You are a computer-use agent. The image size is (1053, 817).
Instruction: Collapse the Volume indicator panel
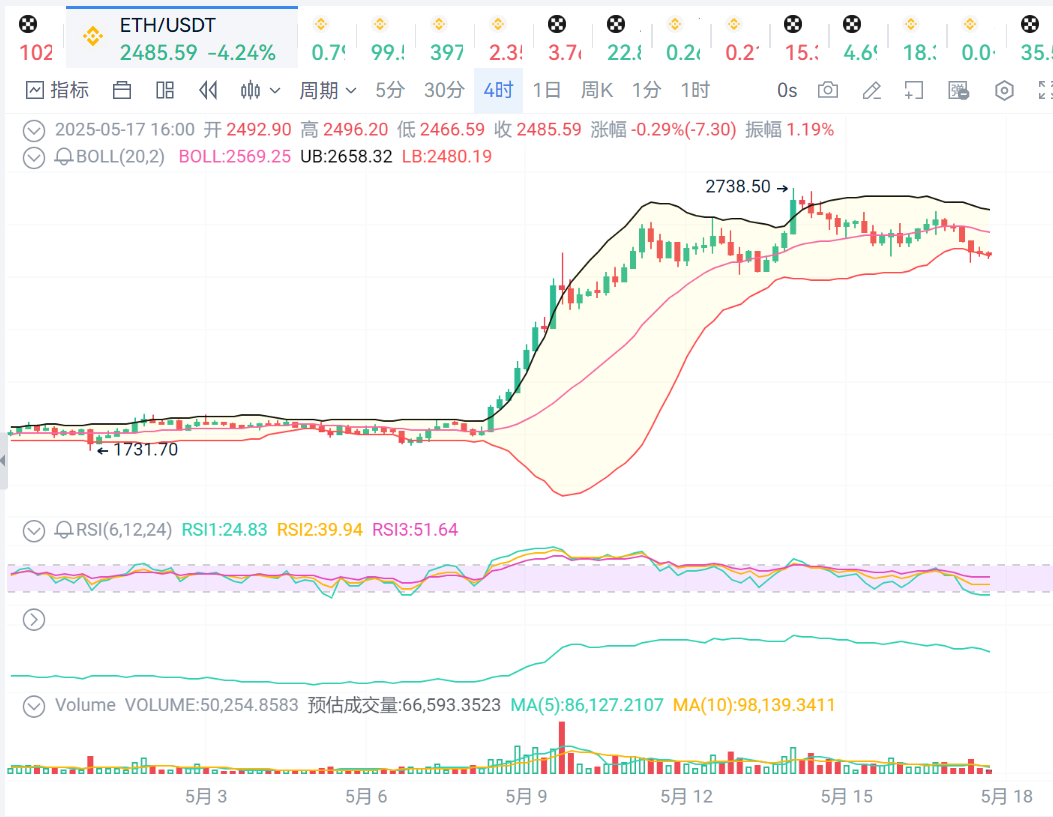[x=34, y=706]
